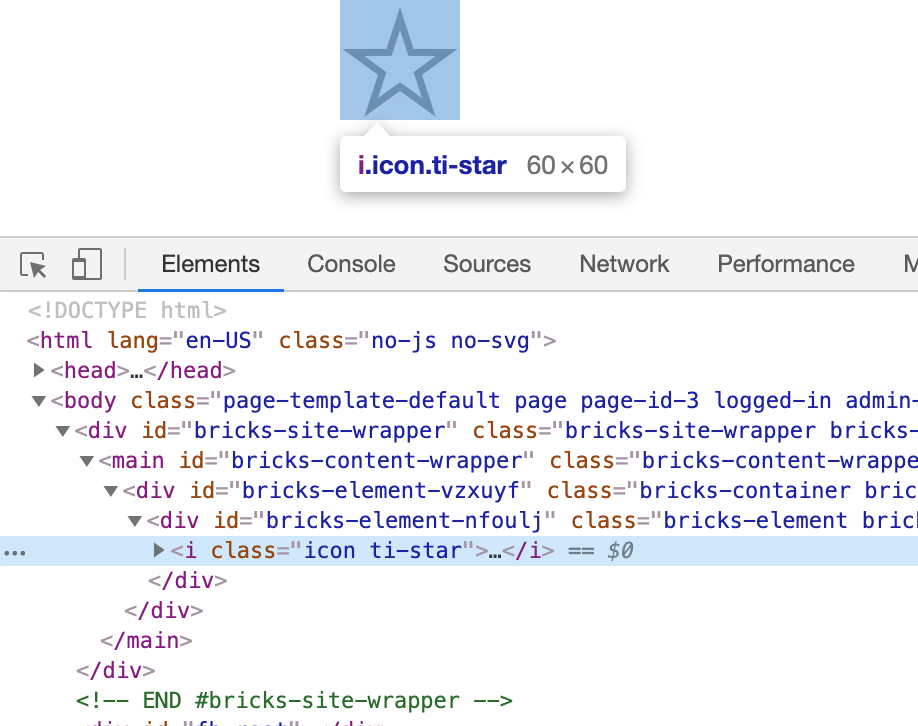Screen dimensions: 918x726
Task: Click the highlighted star icon on the page
Action: pos(400,60)
